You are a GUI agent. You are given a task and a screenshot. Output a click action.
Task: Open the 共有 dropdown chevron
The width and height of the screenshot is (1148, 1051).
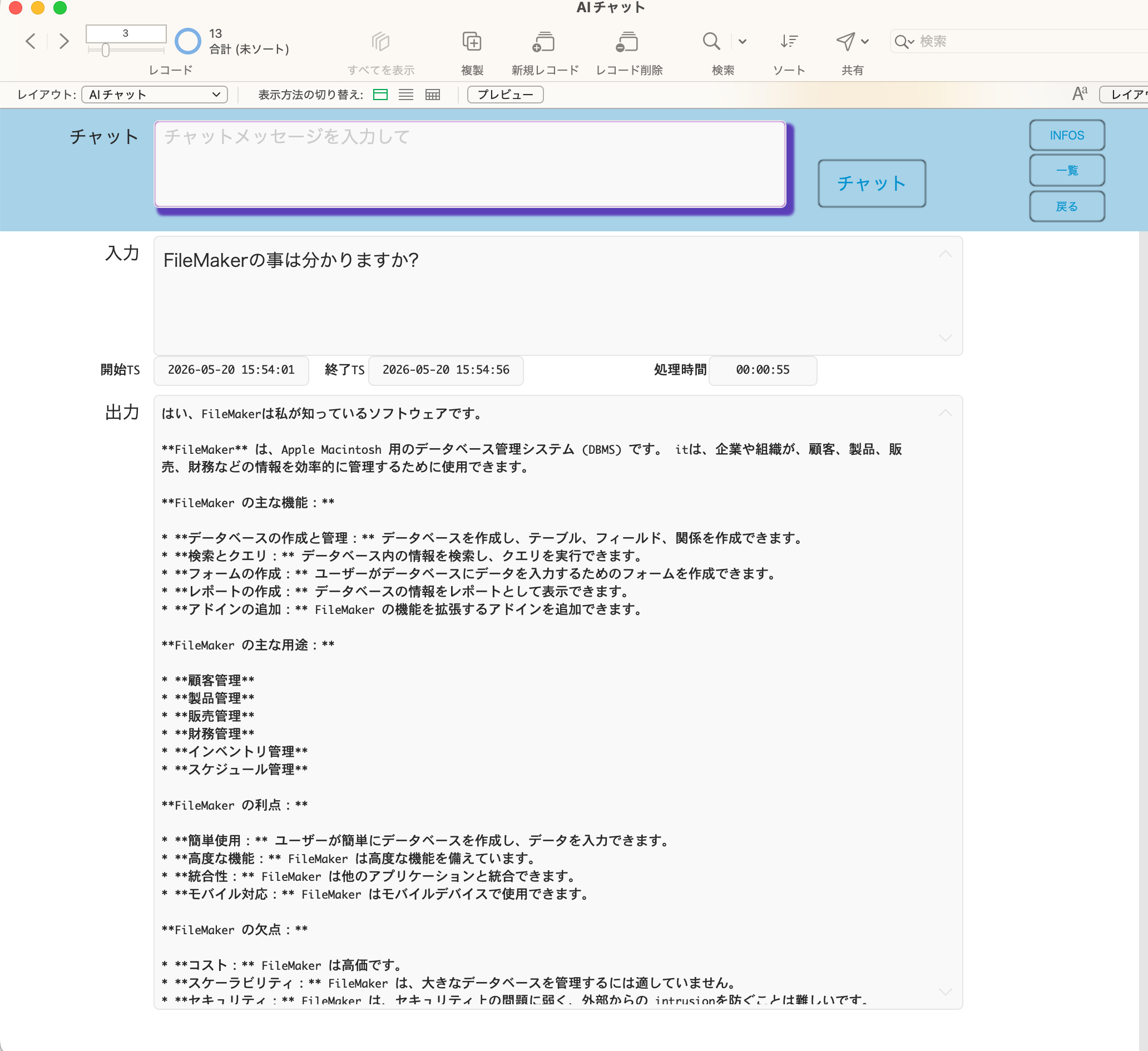[865, 42]
